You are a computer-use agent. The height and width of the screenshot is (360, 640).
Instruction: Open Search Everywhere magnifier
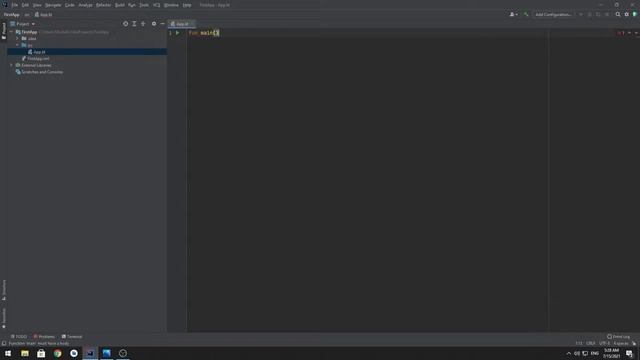coord(618,15)
